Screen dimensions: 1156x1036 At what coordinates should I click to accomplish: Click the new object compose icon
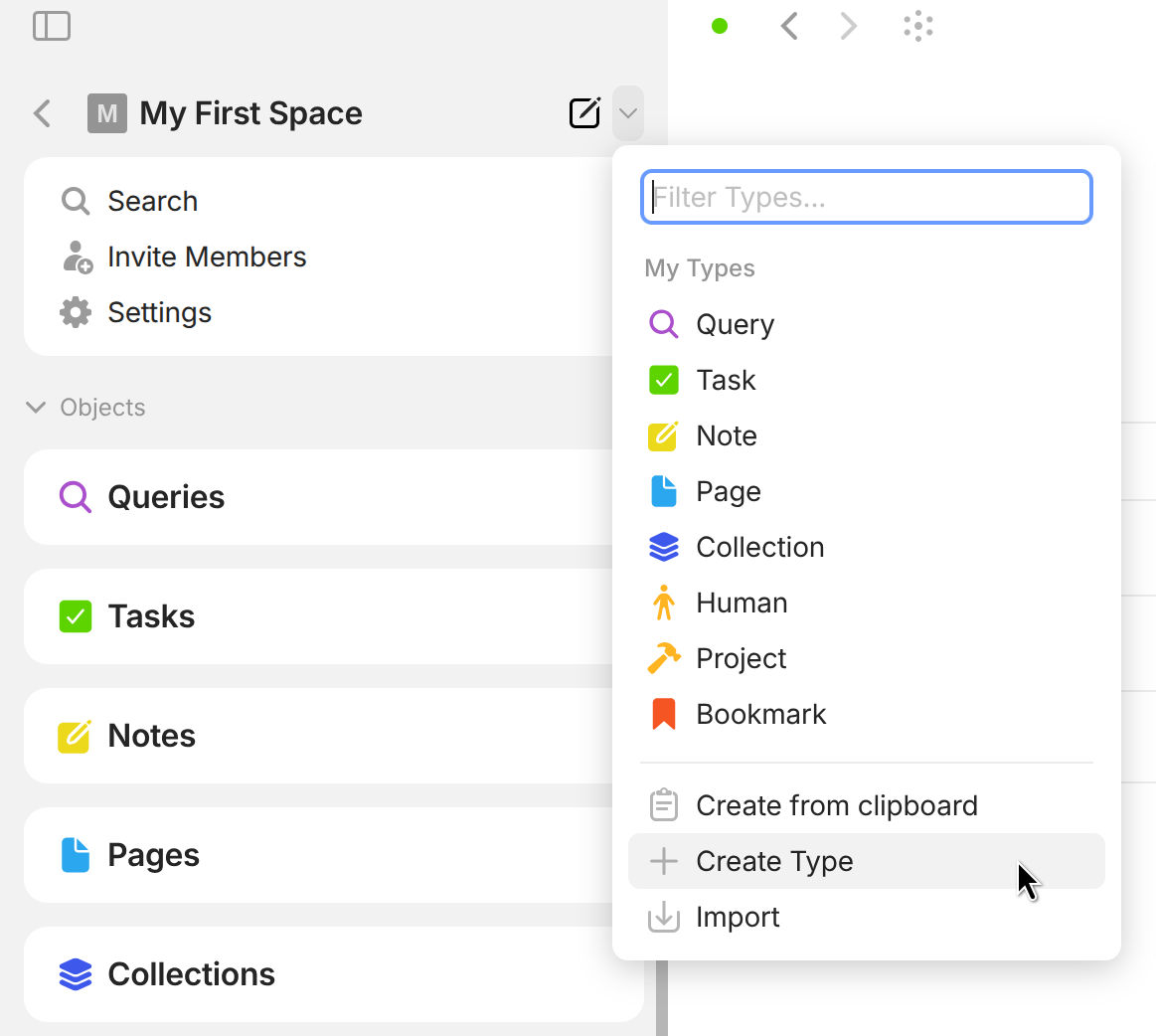pyautogui.click(x=584, y=113)
